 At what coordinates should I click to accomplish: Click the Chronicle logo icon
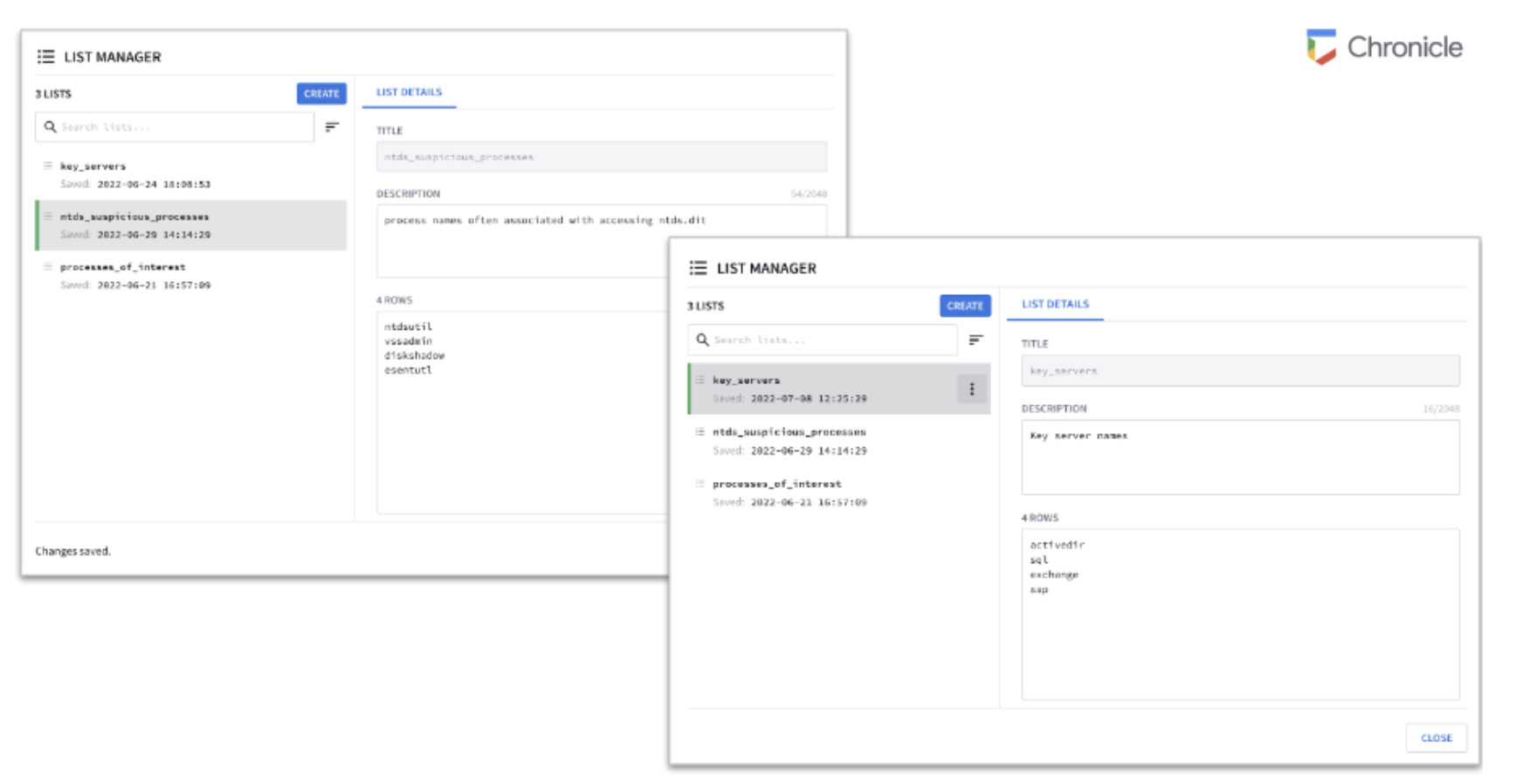[1320, 47]
